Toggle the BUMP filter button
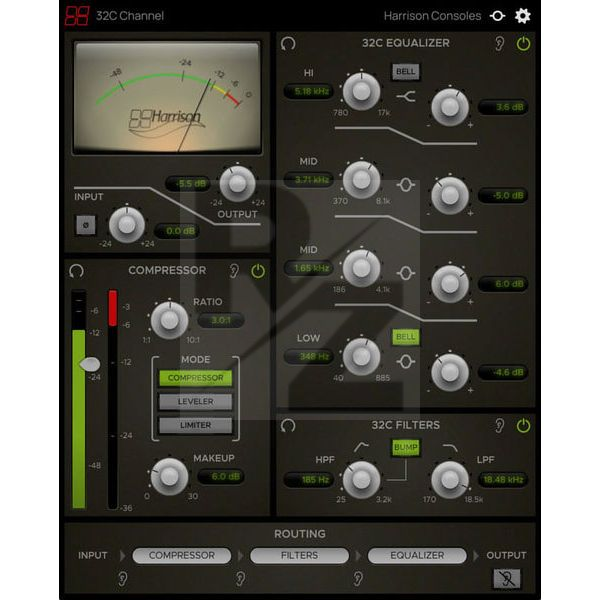 click(405, 447)
